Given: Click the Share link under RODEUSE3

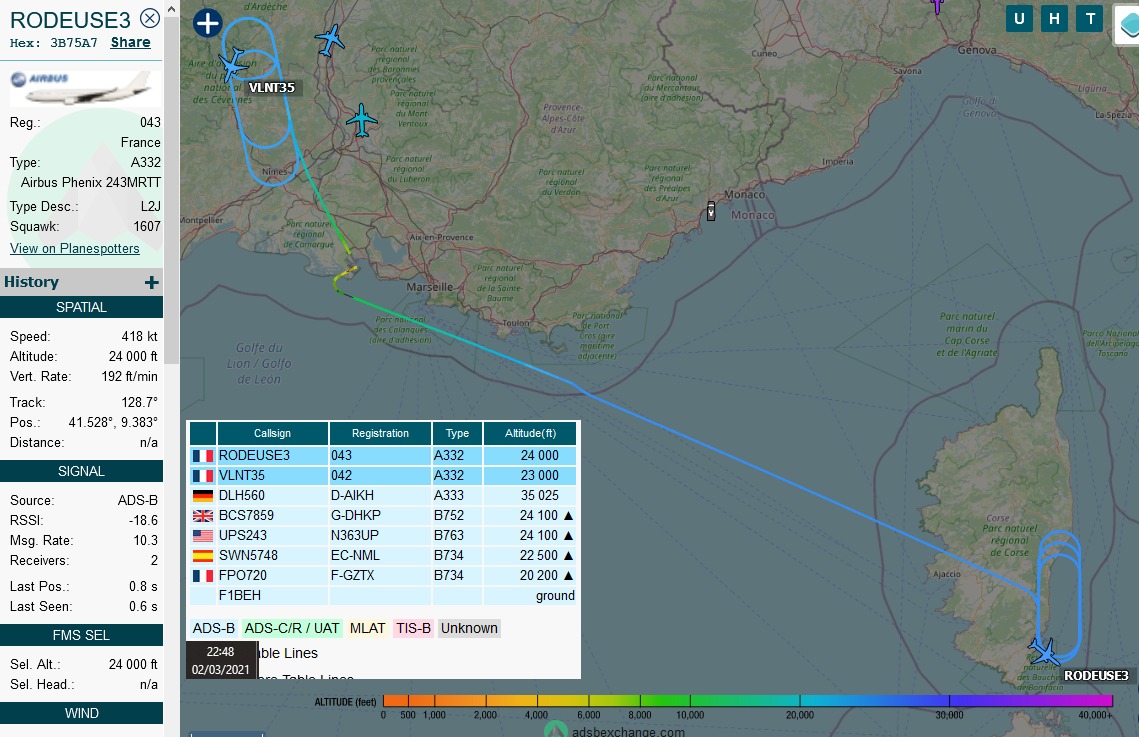Looking at the screenshot, I should point(130,43).
